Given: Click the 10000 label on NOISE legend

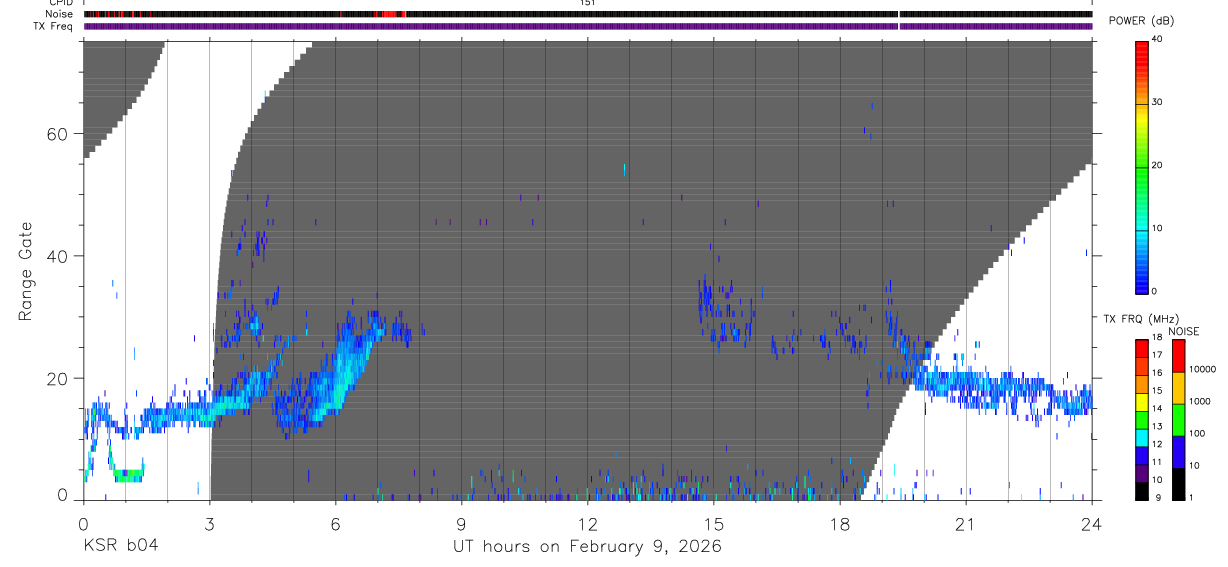Looking at the screenshot, I should click(x=1202, y=369).
